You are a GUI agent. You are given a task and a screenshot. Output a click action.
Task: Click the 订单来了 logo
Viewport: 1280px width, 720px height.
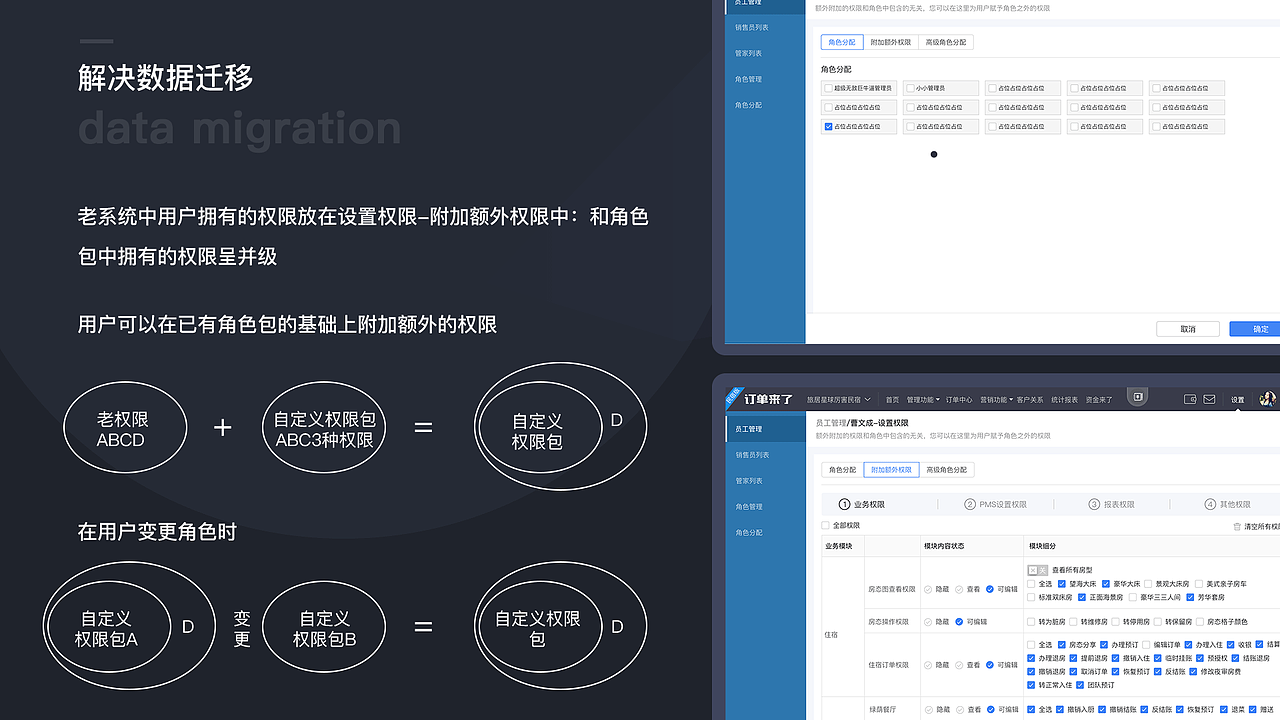[768, 399]
